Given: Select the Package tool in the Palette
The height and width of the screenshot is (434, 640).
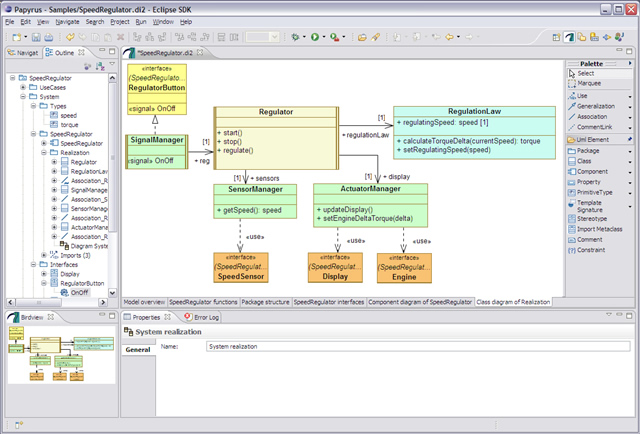Looking at the screenshot, I should click(587, 150).
